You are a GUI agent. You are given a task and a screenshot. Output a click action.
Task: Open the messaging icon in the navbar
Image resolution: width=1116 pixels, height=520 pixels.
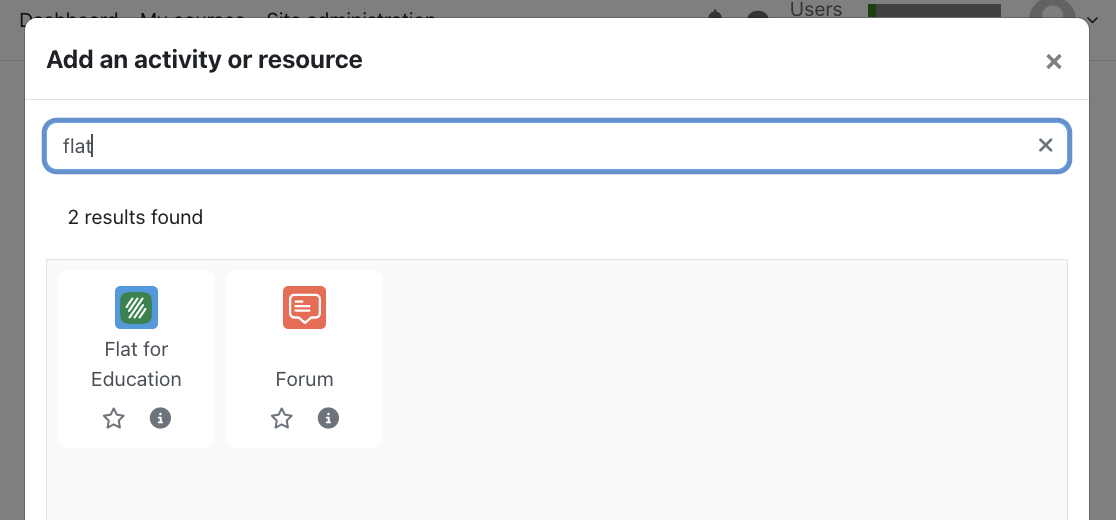point(759,14)
